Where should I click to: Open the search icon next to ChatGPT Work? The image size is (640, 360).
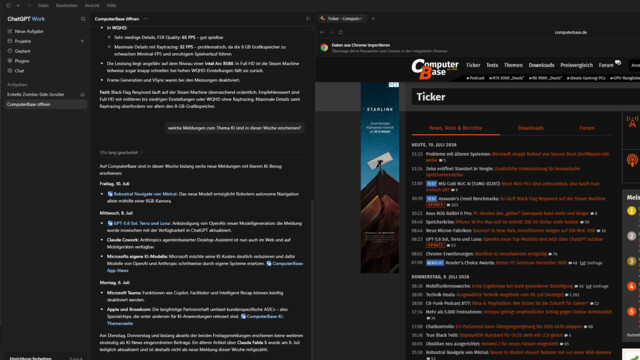pos(83,19)
